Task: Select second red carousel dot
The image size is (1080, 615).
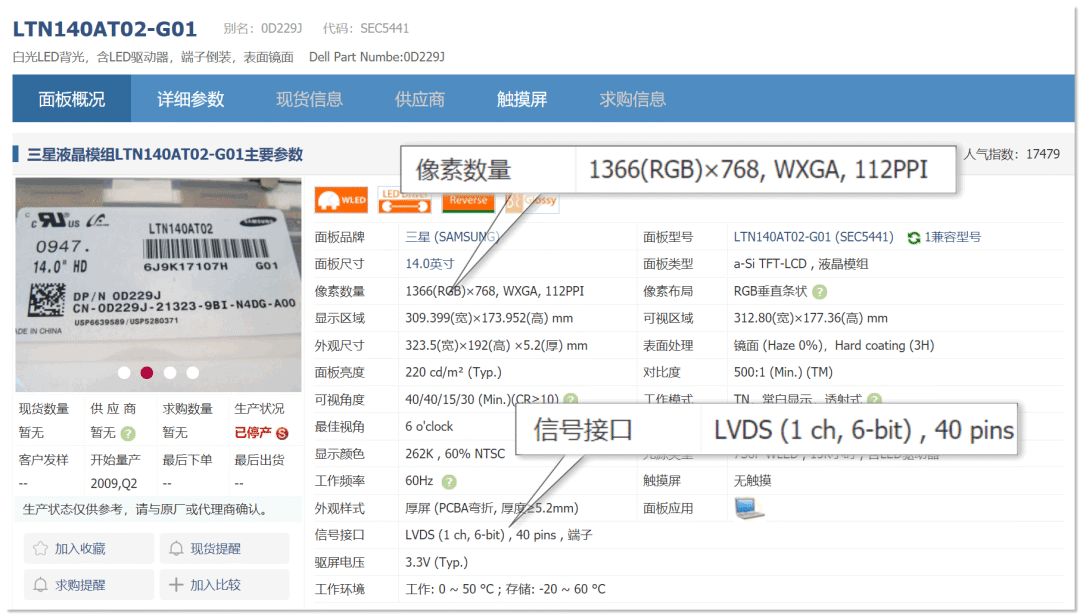Action: 147,373
